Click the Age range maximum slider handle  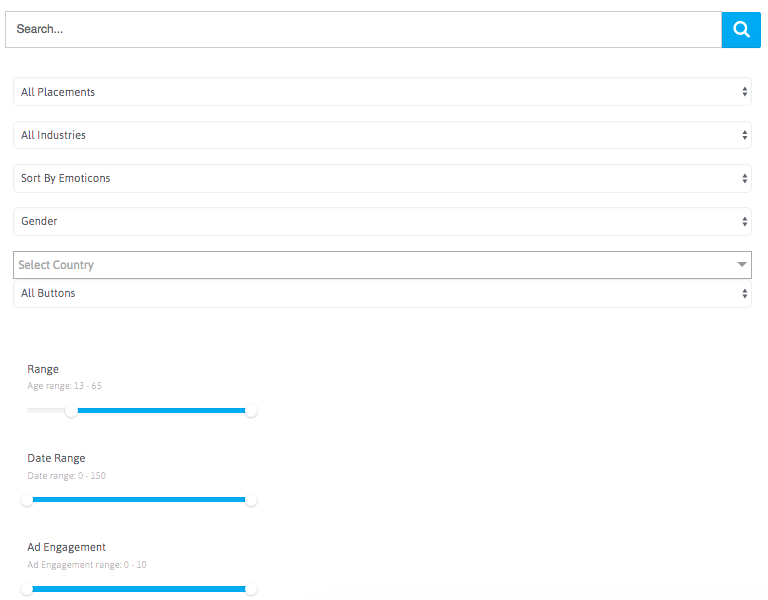[251, 411]
